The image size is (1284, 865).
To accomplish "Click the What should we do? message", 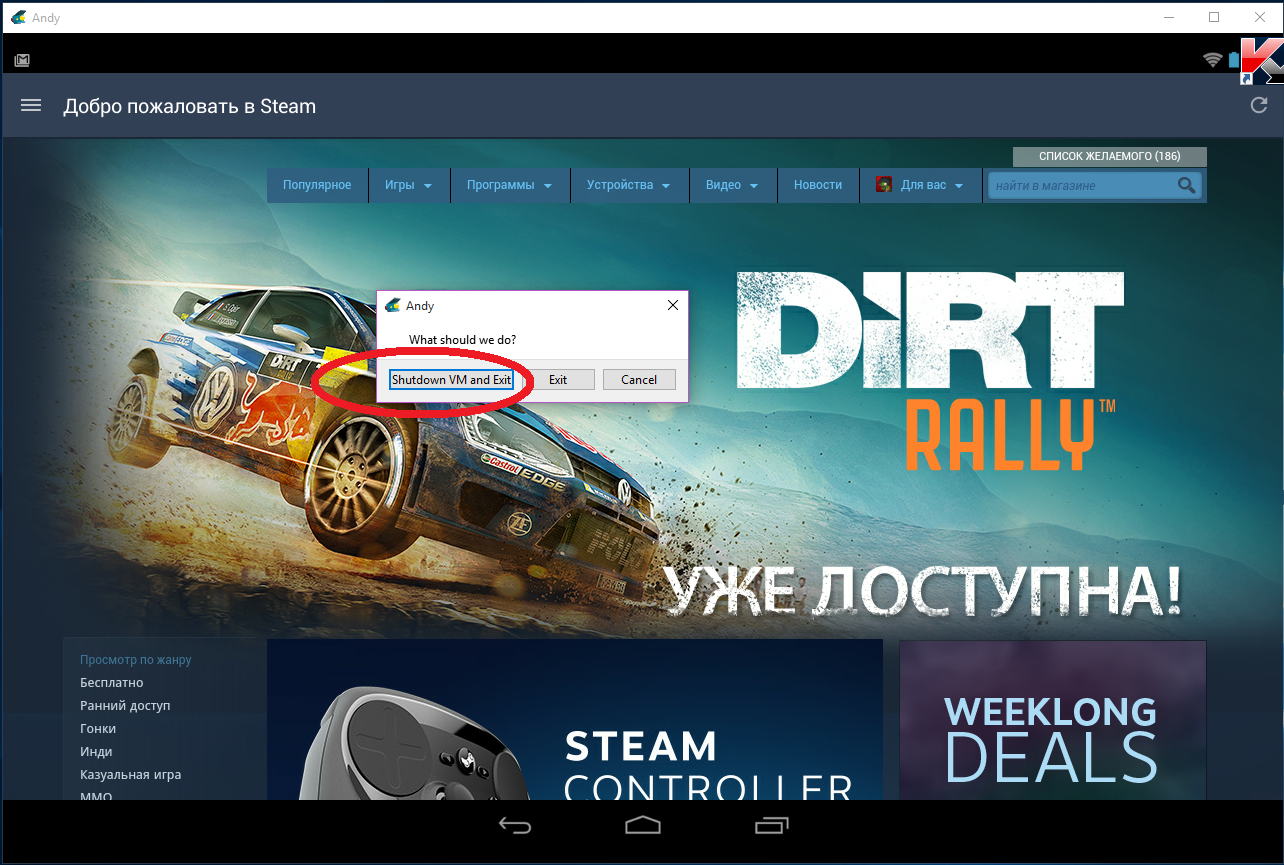I will pos(462,340).
